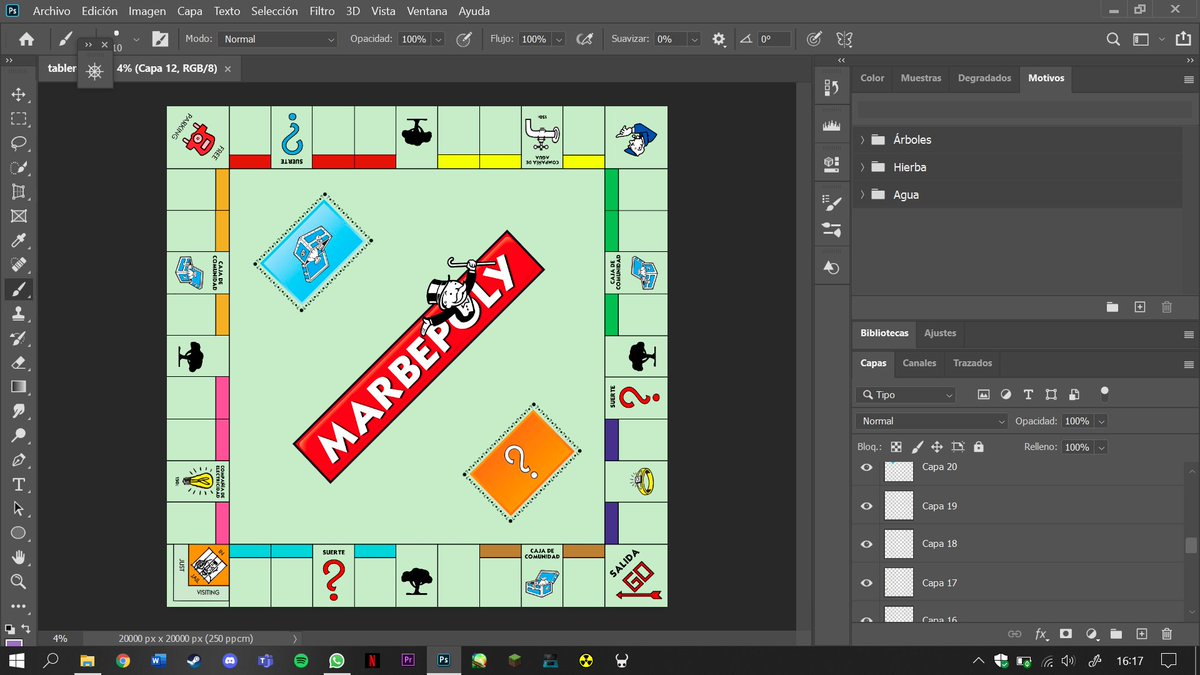Click the Home icon in options bar
This screenshot has height=675, width=1200.
27,39
